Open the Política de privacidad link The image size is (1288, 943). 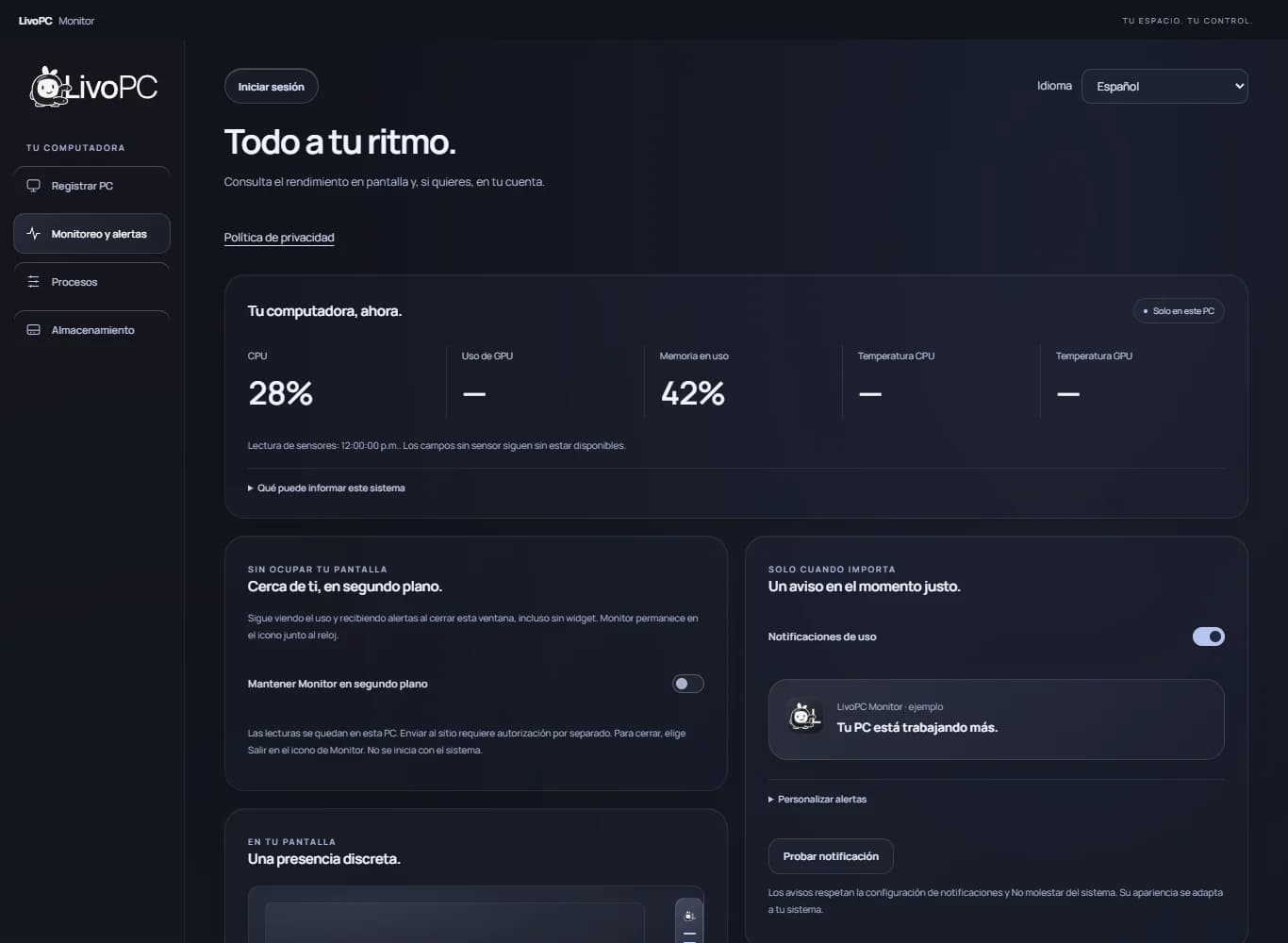pos(279,238)
